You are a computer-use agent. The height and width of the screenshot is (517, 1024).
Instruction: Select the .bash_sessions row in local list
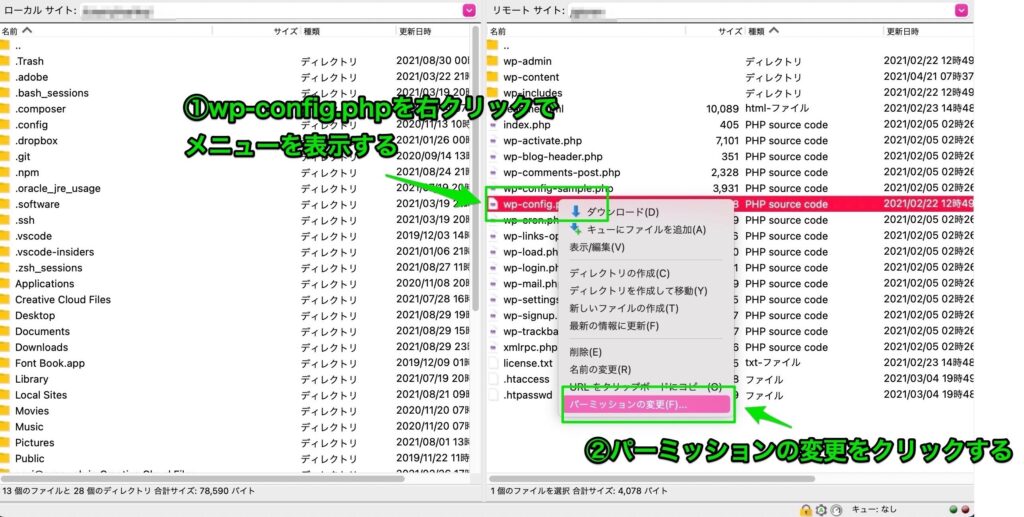click(x=236, y=93)
